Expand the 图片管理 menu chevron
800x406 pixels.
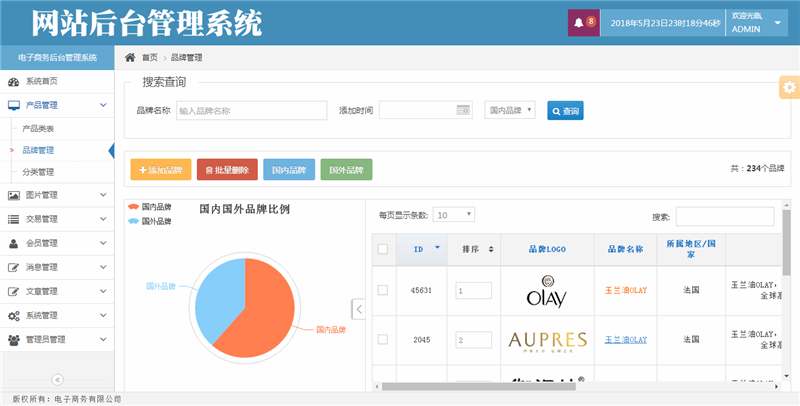(103, 195)
